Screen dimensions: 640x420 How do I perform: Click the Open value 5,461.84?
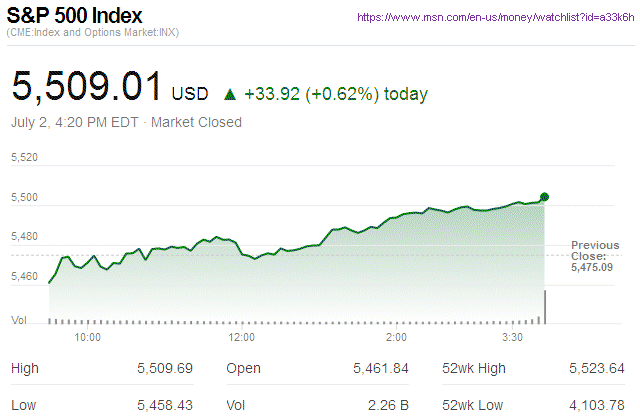(381, 369)
